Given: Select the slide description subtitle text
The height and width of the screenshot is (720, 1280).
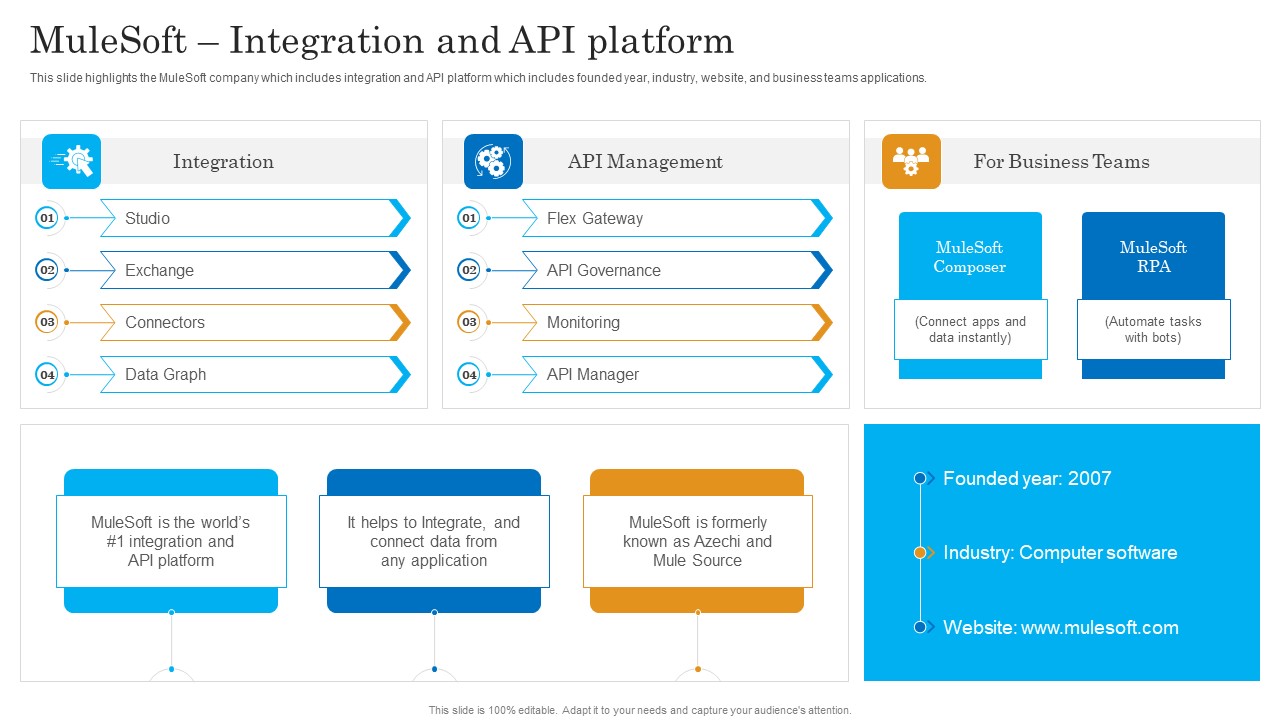Looking at the screenshot, I should (478, 78).
